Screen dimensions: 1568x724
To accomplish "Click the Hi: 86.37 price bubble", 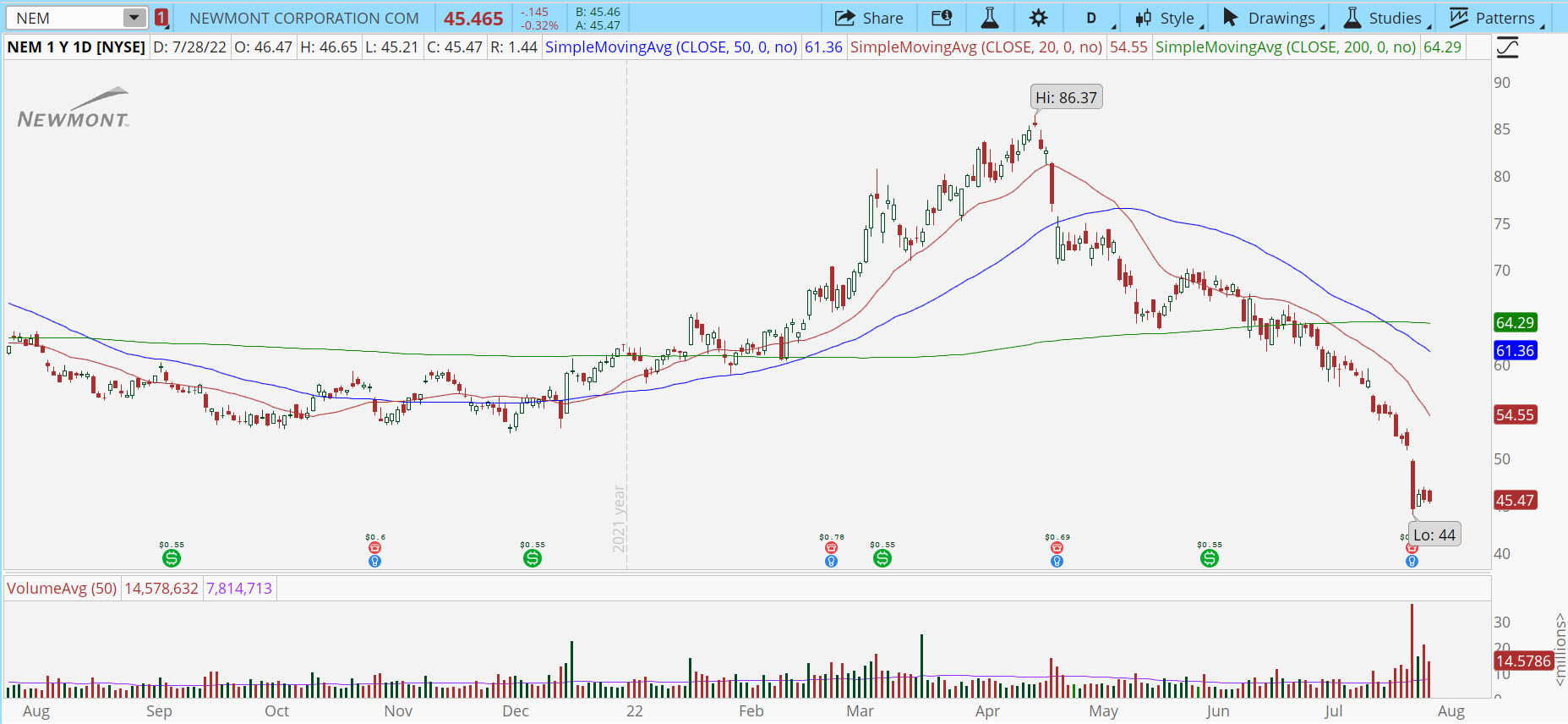I will click(1066, 97).
